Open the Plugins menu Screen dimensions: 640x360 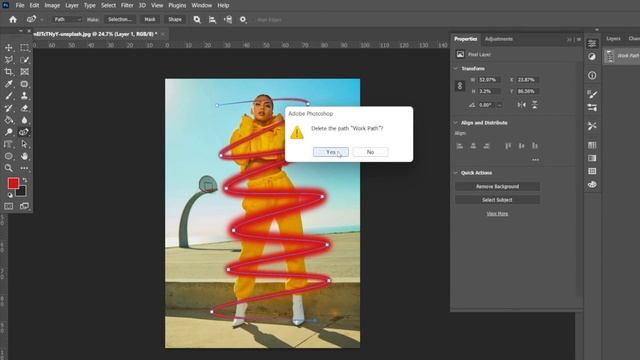point(177,5)
